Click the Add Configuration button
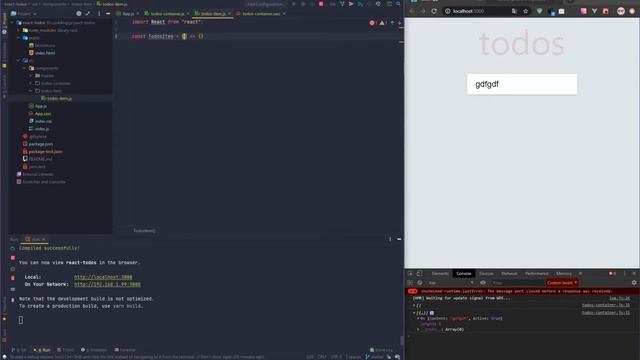 coord(265,4)
